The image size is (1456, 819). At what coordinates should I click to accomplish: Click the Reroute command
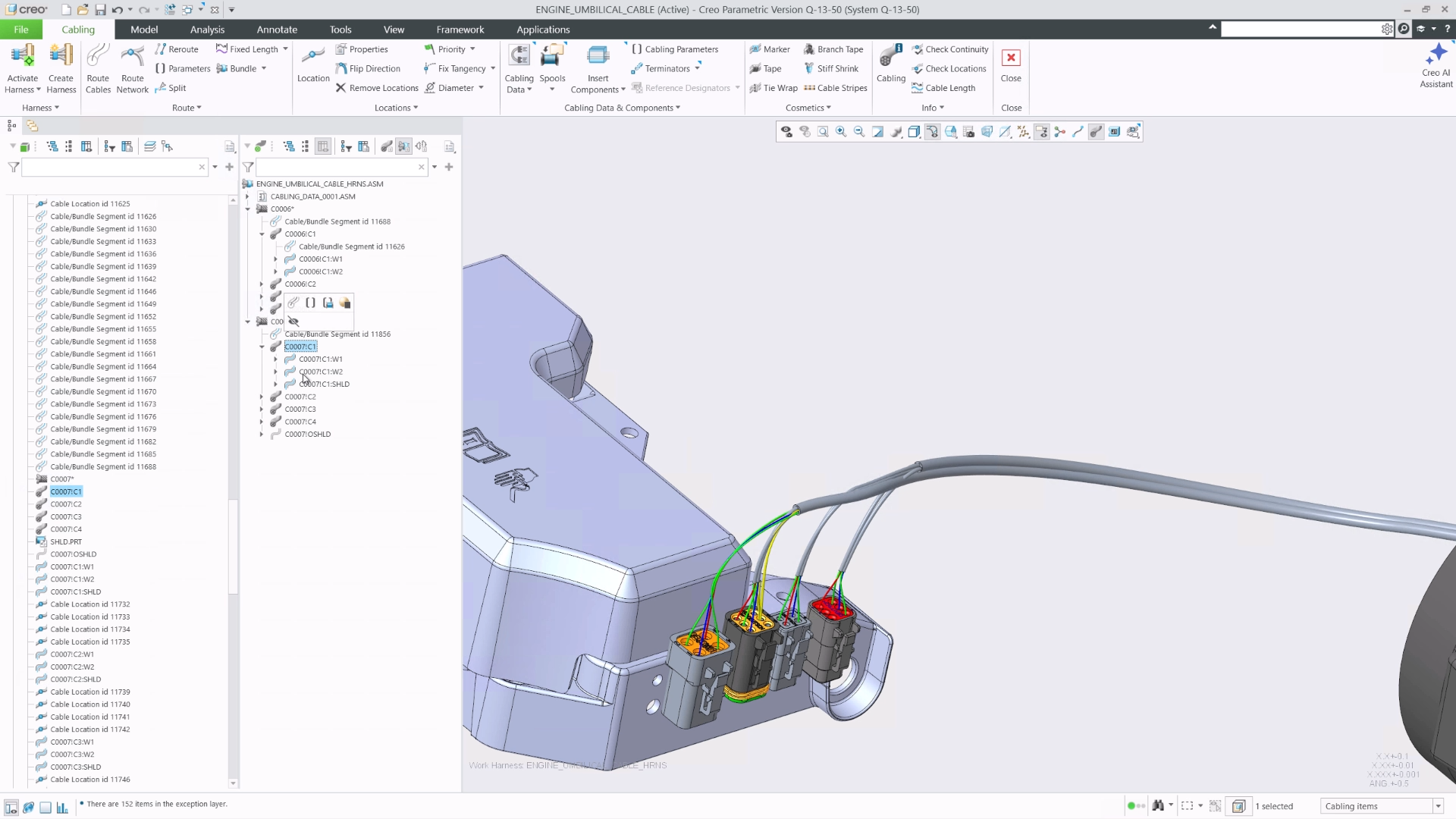pyautogui.click(x=176, y=49)
